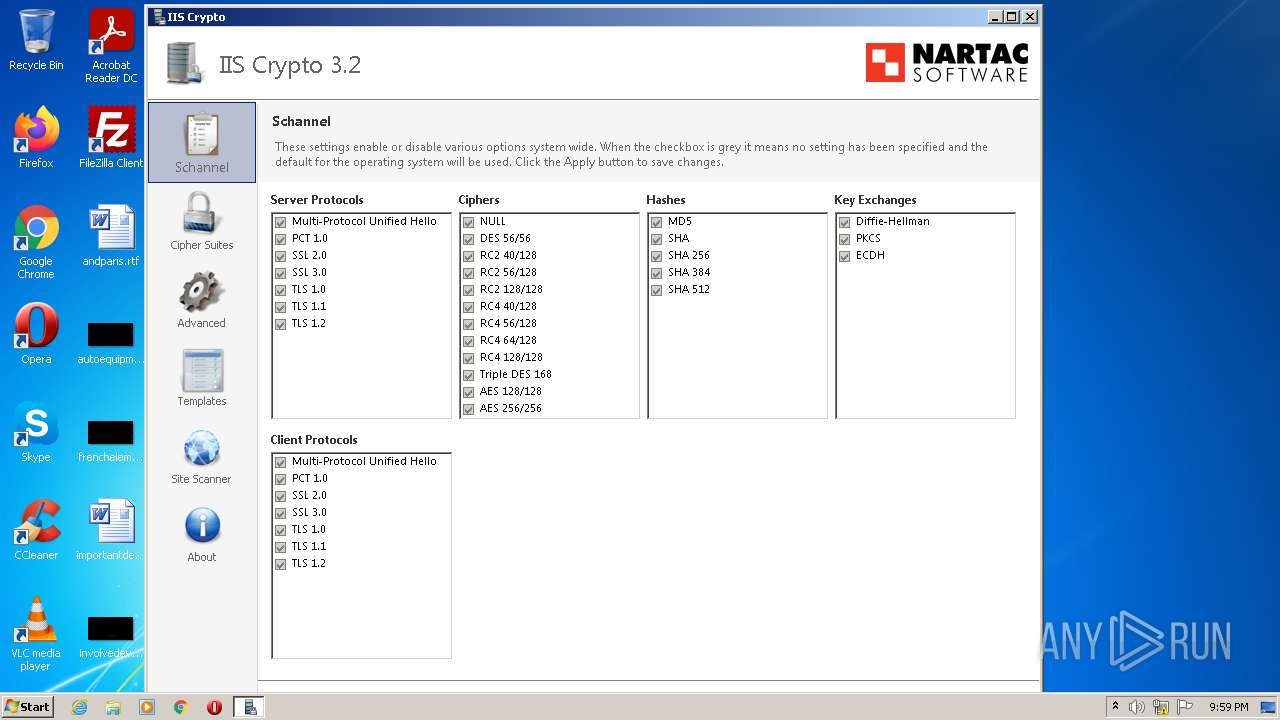Open the Start menu
1280x720 pixels.
coord(28,707)
